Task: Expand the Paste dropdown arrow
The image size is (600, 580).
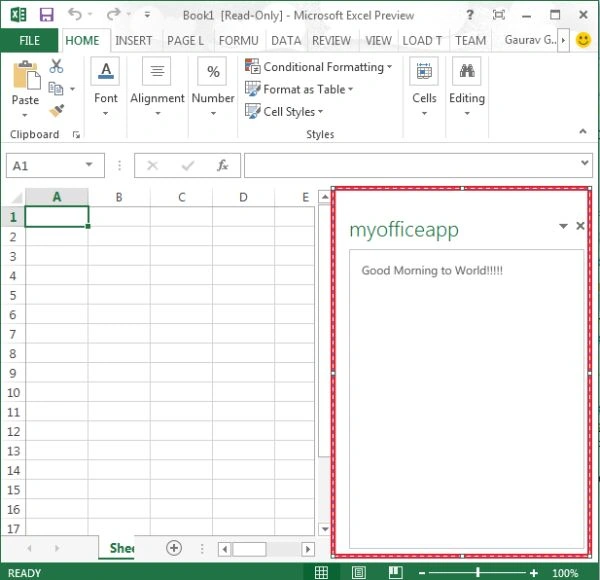Action: tap(25, 115)
